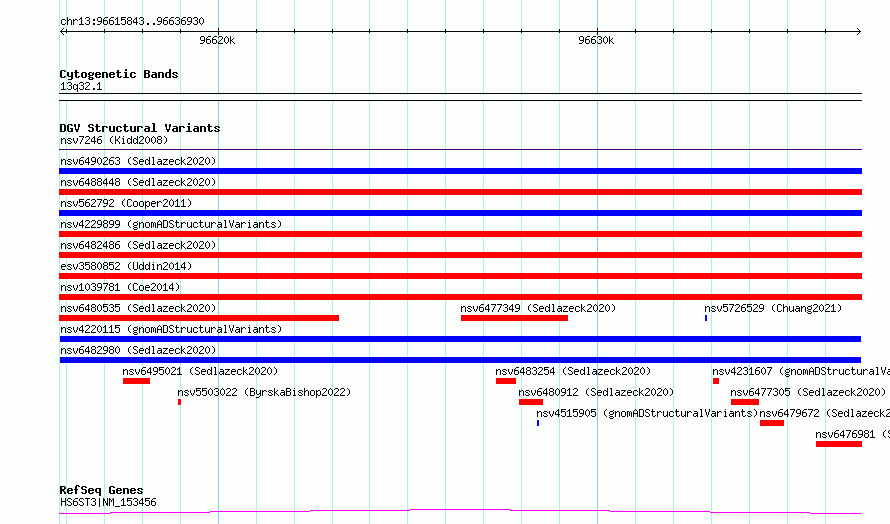Select the nsv6495021 (Sedlazeck2020) red bar
Viewport: 890px width, 524px height.
[136, 381]
